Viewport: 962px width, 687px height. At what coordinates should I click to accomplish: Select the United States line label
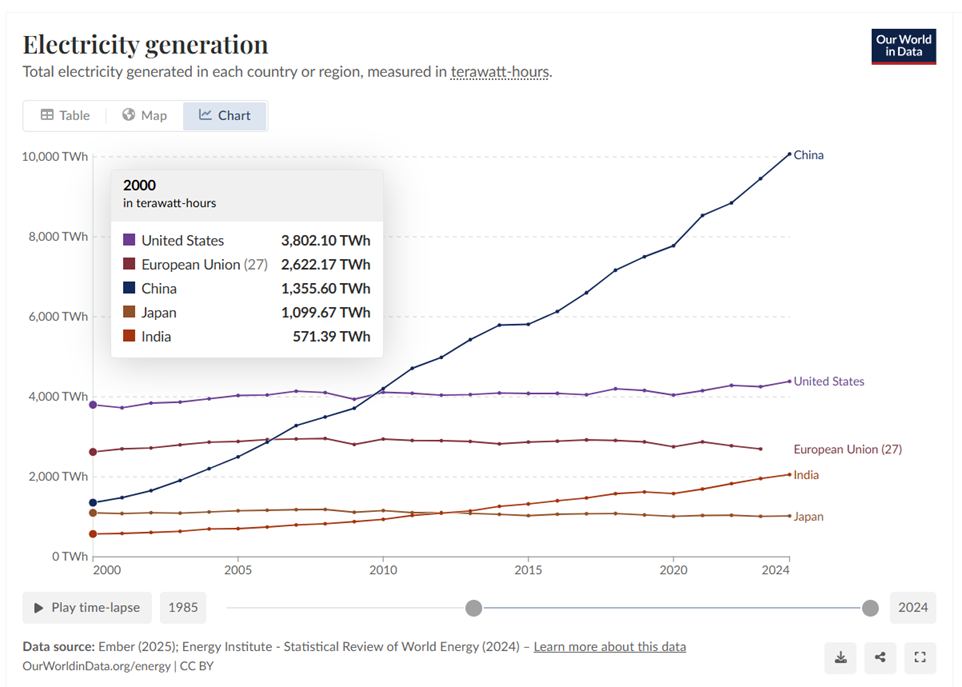(x=828, y=382)
